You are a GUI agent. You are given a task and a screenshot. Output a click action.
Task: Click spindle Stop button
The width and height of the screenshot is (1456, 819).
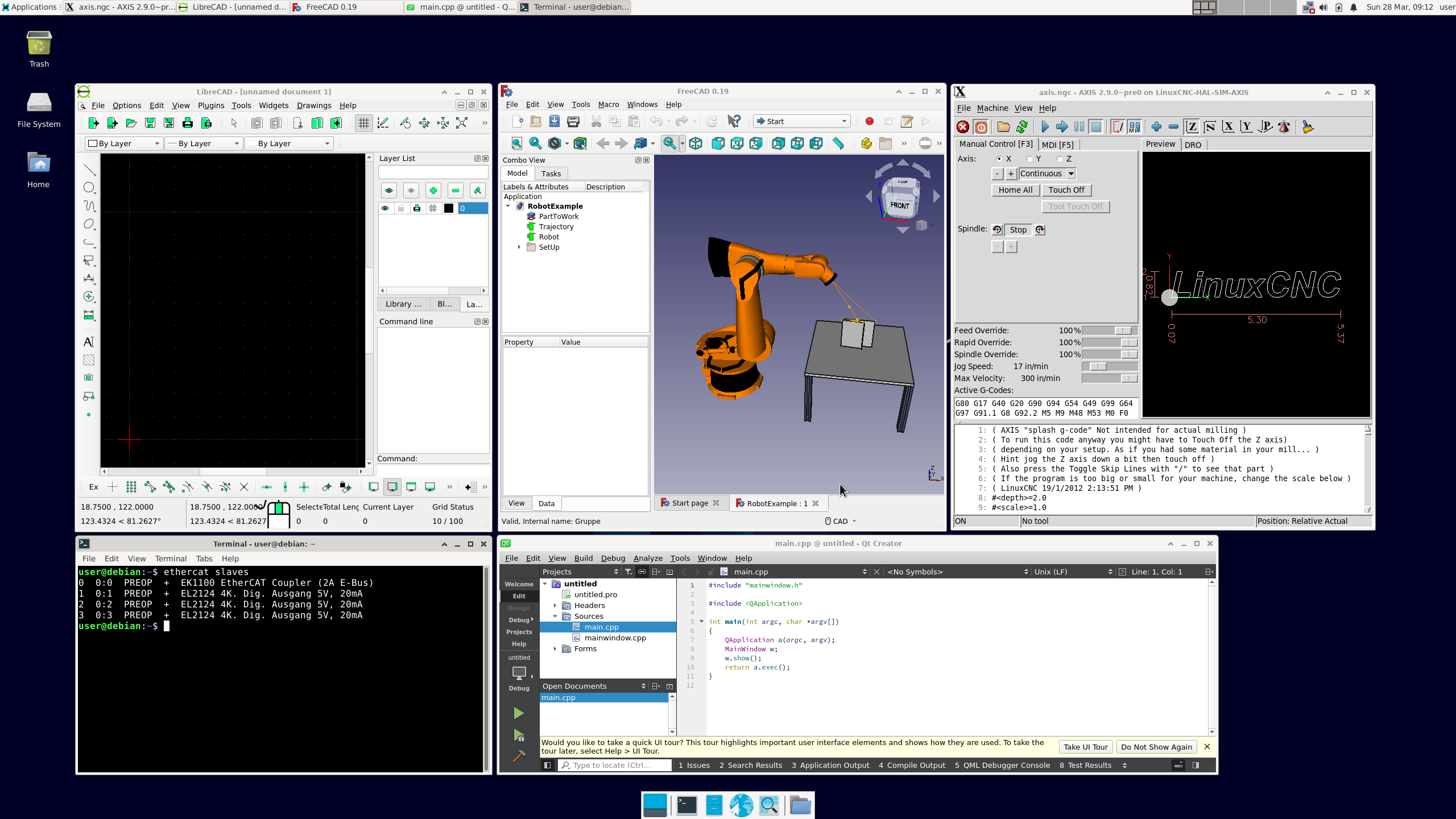(x=1018, y=230)
